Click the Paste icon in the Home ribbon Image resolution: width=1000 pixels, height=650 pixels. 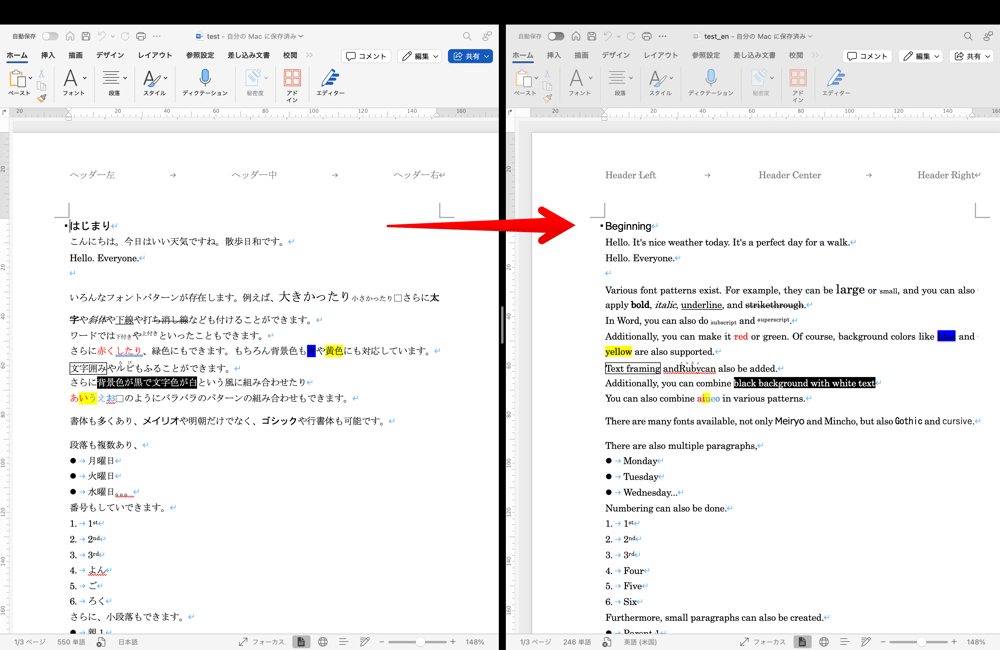[x=18, y=80]
